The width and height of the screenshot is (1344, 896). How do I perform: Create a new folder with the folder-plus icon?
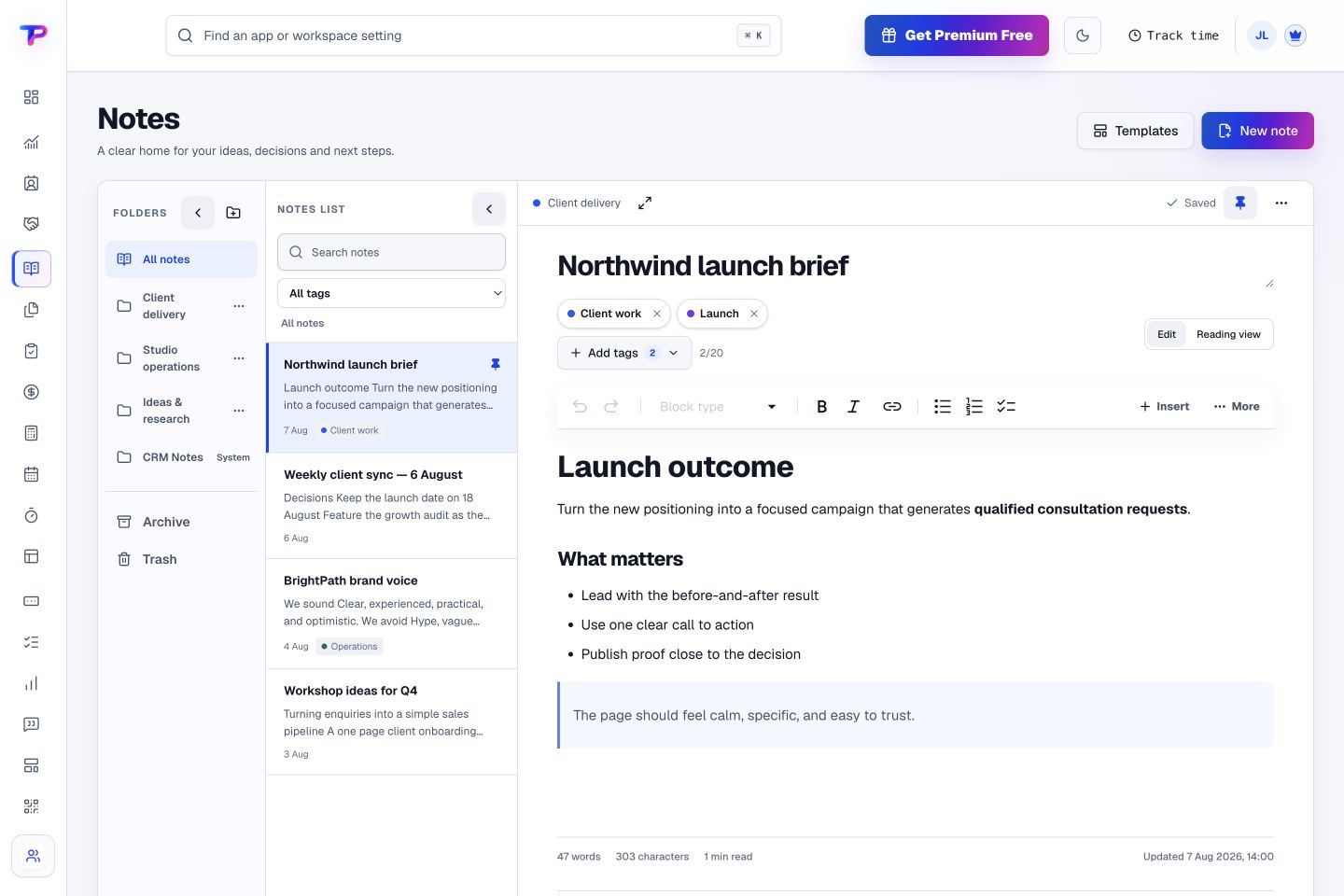click(233, 213)
